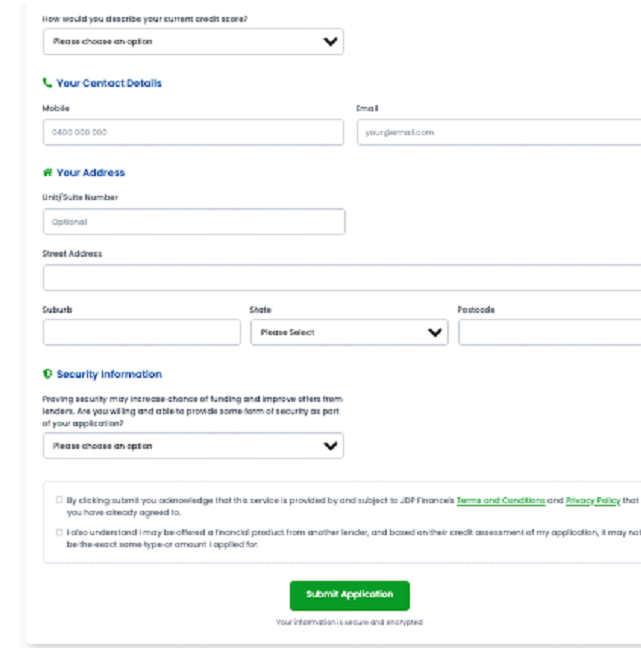The height and width of the screenshot is (648, 641).
Task: Open the Privacy Policy link
Action: pos(593,499)
